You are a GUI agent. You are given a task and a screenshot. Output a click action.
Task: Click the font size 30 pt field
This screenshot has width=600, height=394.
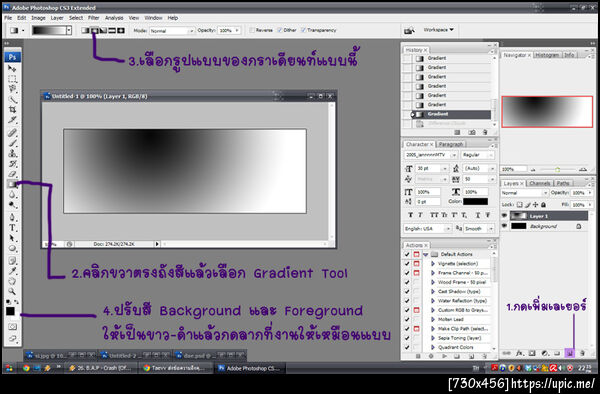click(x=431, y=169)
